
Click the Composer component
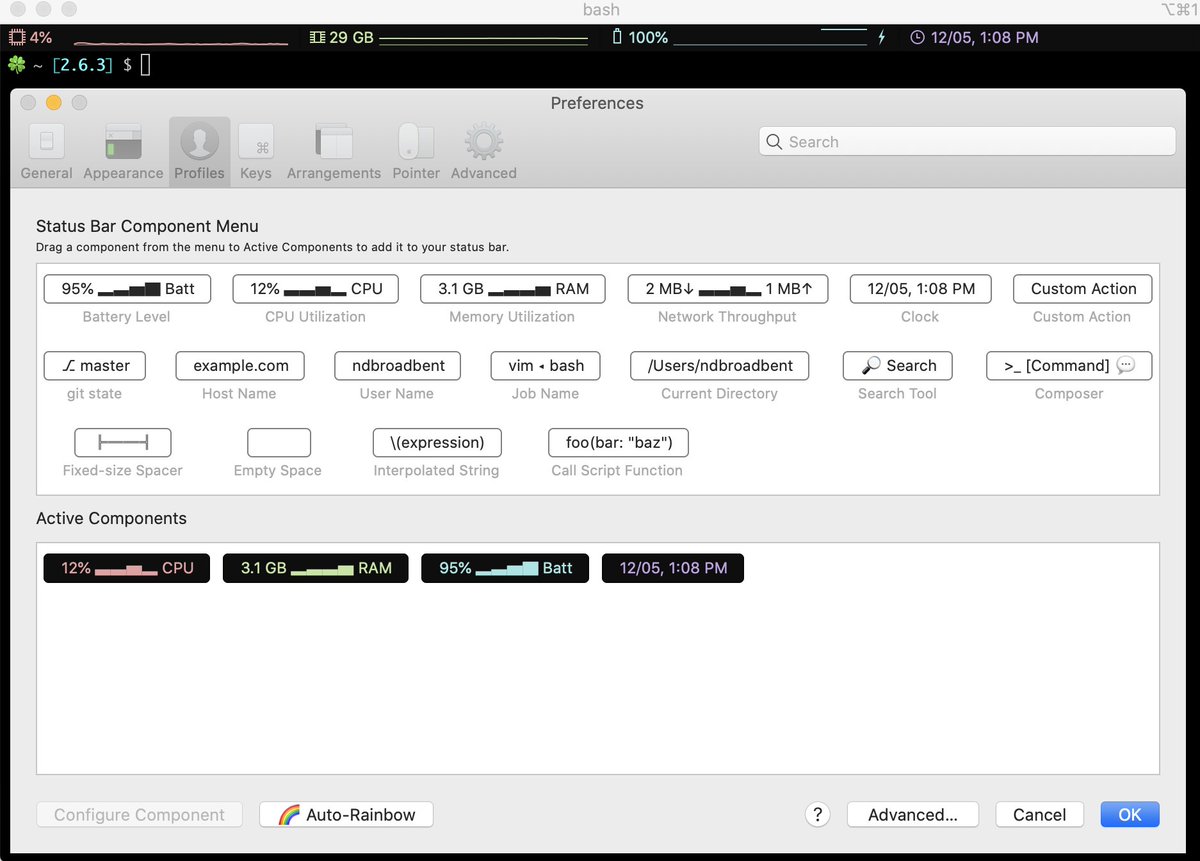pos(1068,365)
